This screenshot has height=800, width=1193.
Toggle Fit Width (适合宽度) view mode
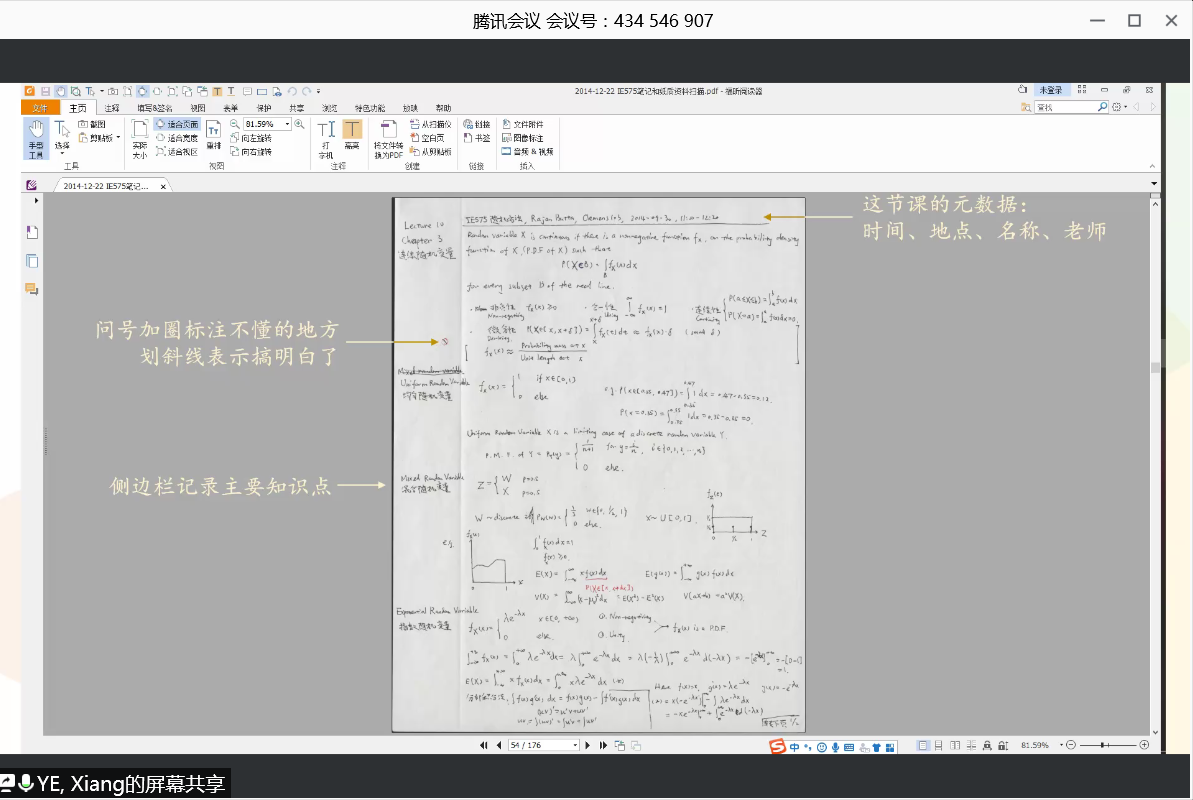(177, 138)
